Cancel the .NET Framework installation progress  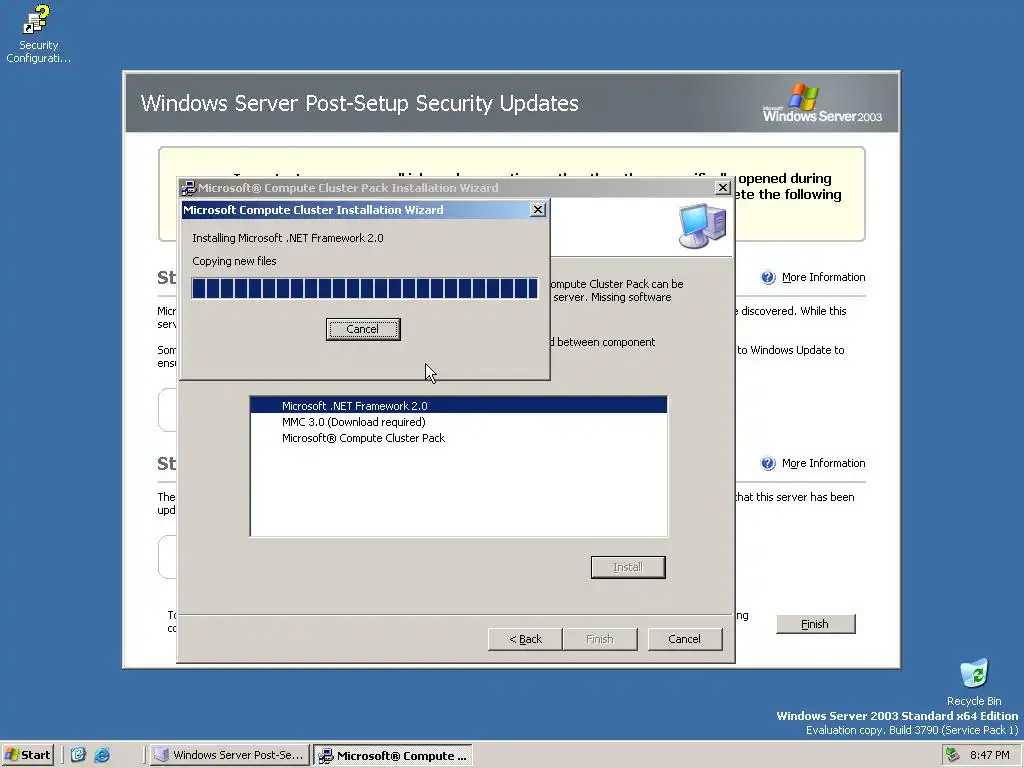tap(363, 329)
